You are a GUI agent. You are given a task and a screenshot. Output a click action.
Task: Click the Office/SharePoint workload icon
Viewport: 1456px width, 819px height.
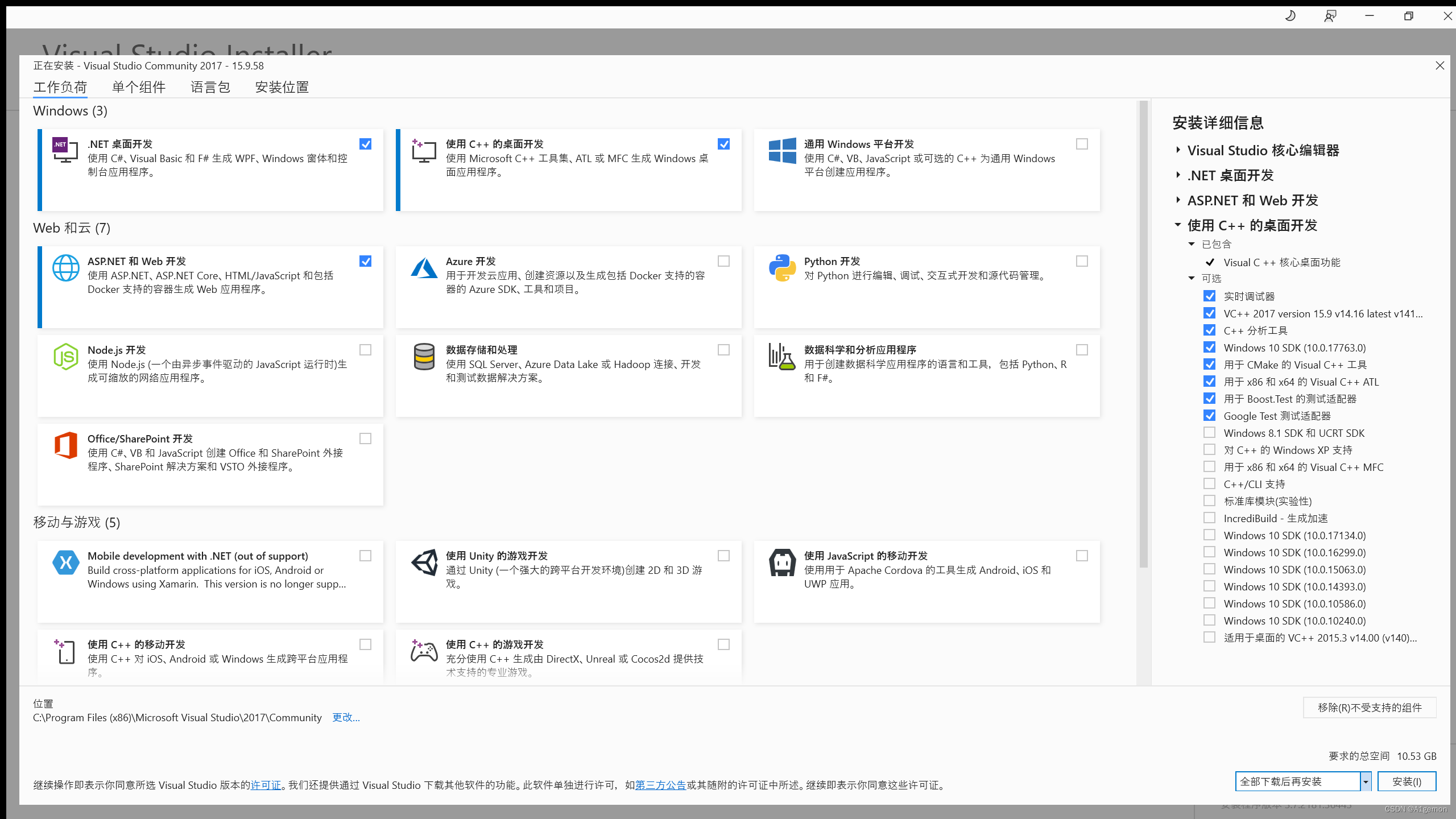pos(65,445)
